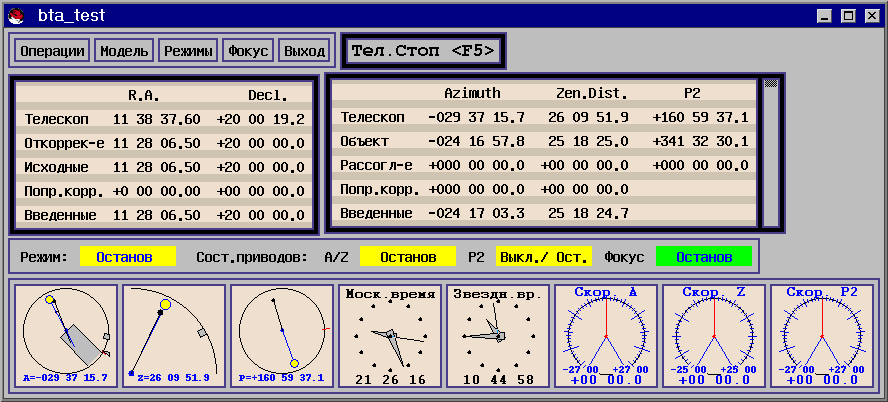Viewport: 888px width, 402px height.
Task: Open the Выход menu
Action: (304, 51)
